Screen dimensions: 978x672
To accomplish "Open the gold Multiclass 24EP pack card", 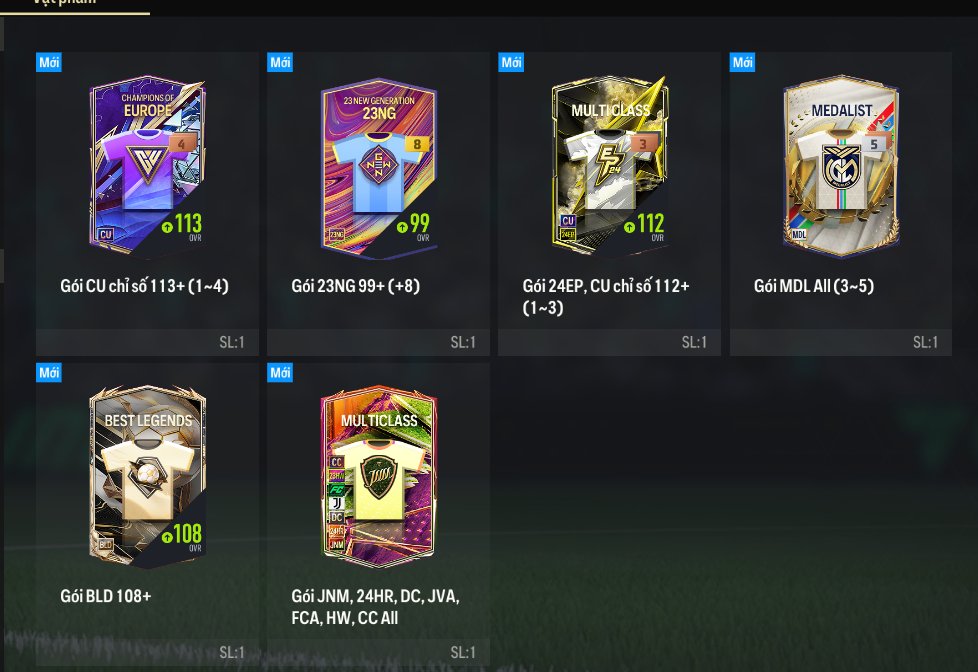I will pyautogui.click(x=610, y=166).
